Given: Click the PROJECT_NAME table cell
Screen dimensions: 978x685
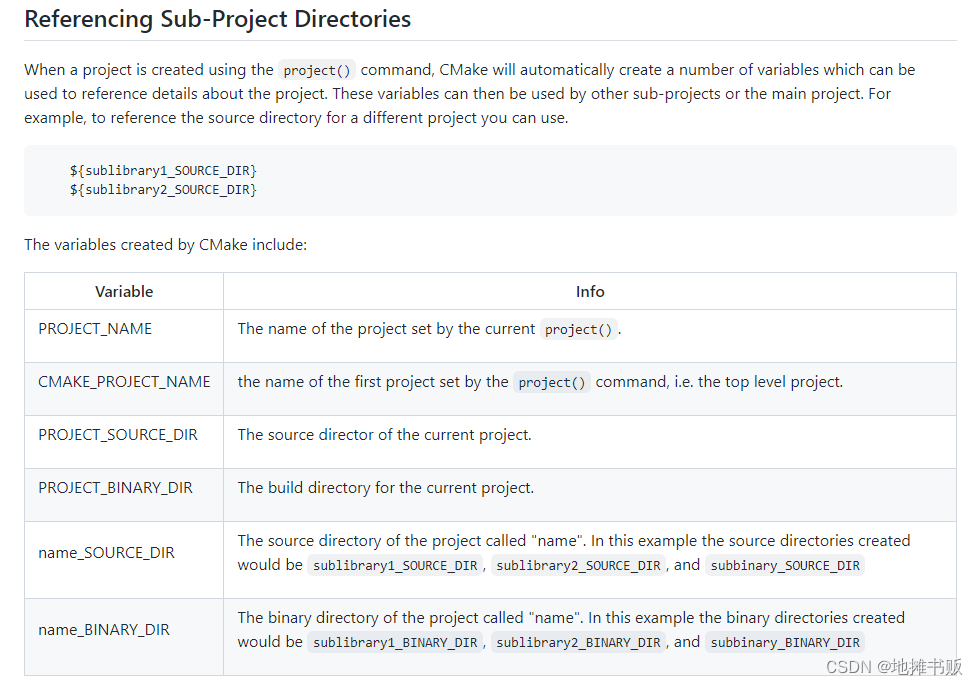Looking at the screenshot, I should click(95, 329).
